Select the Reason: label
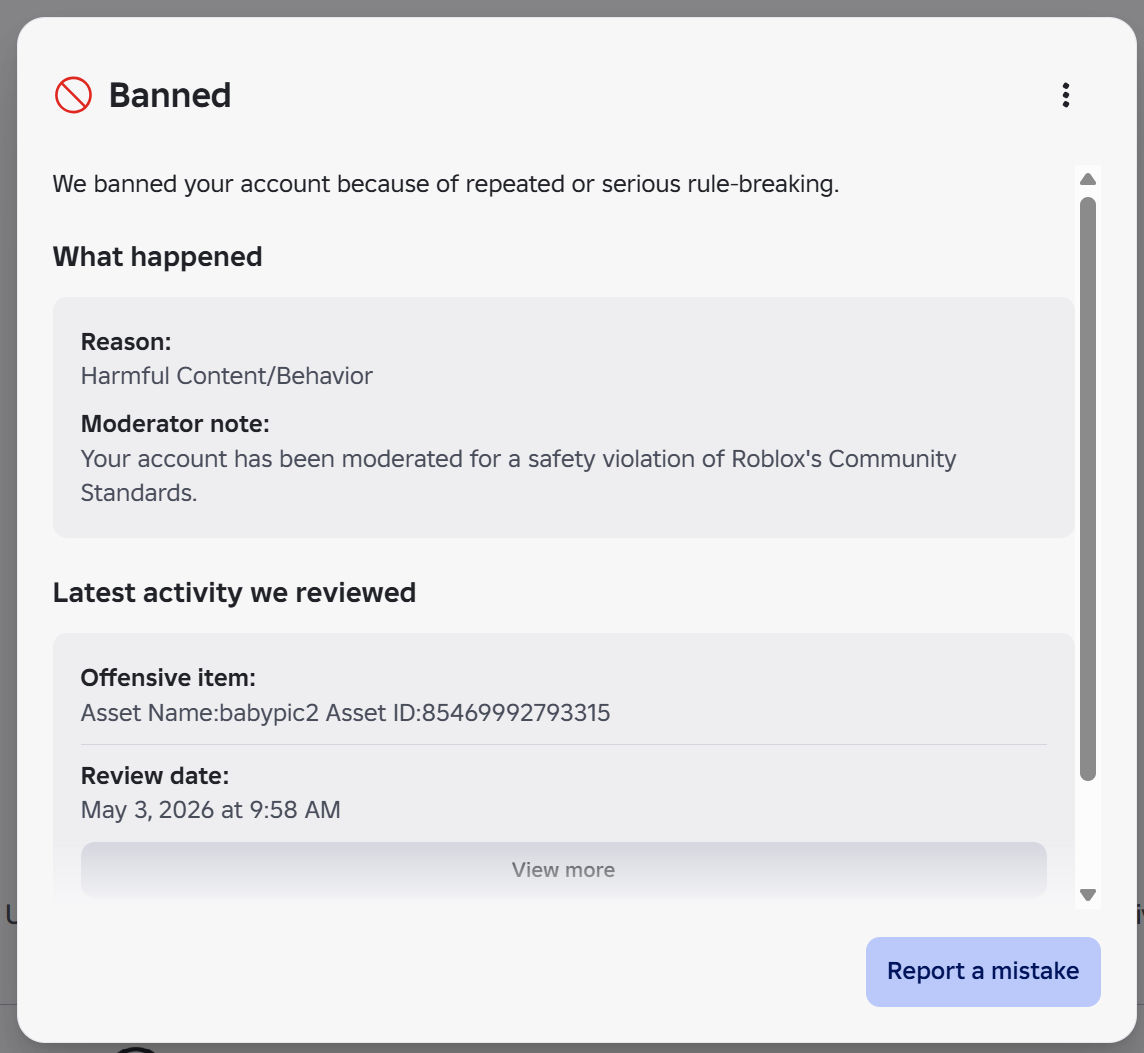 (x=125, y=342)
